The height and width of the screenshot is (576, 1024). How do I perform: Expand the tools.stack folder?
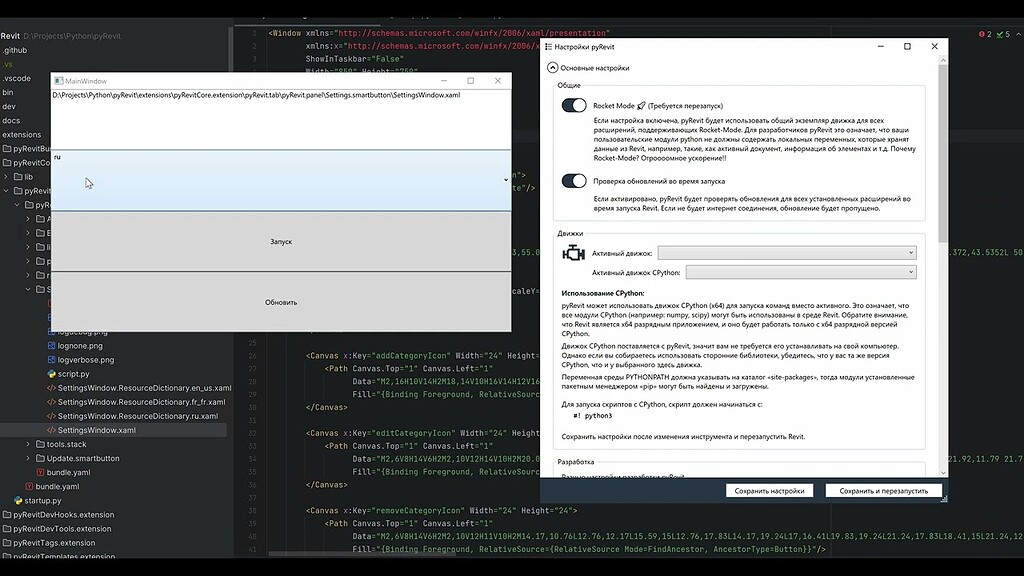[28, 444]
